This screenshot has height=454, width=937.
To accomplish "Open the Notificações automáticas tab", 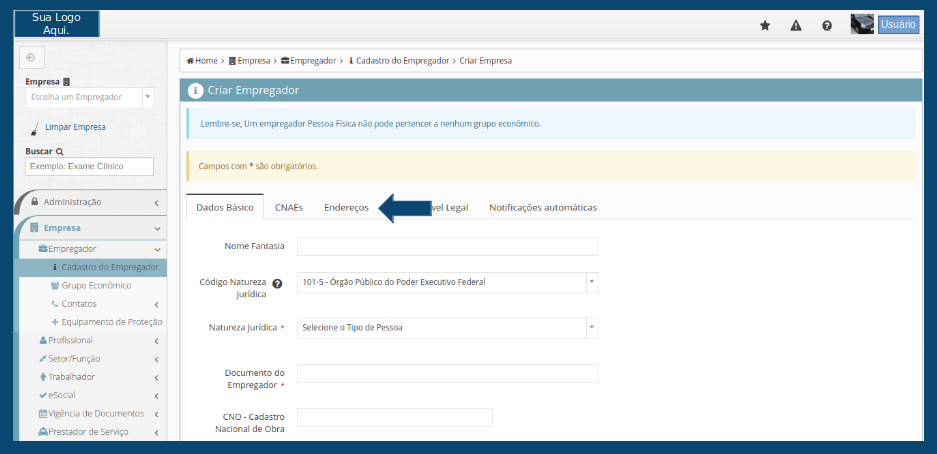I will tap(543, 207).
